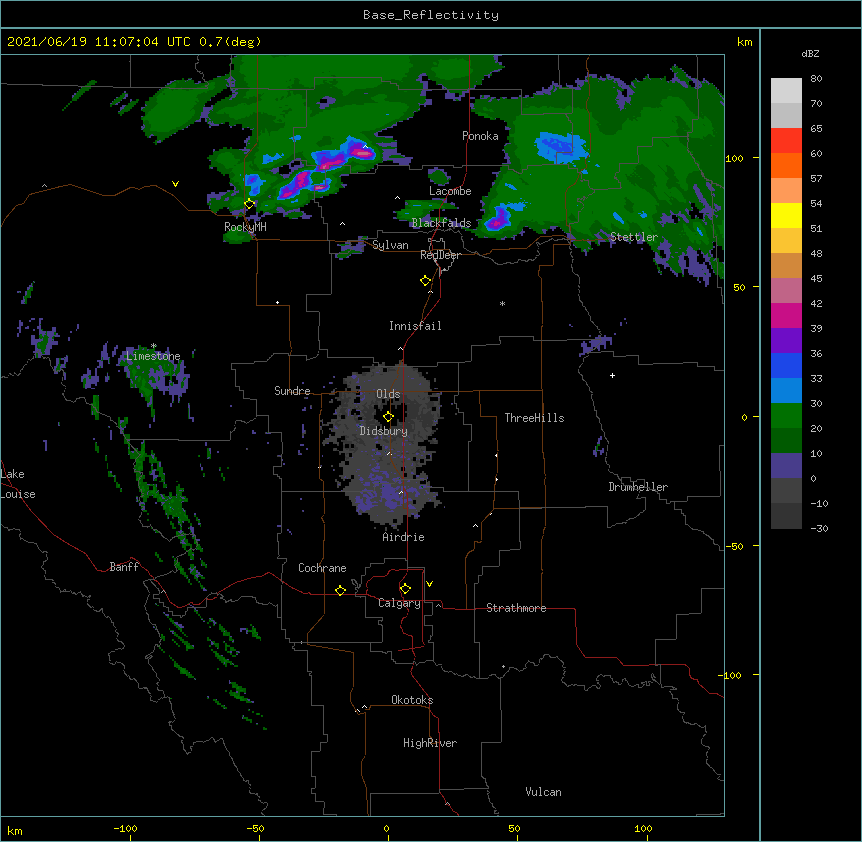Click the white plus marker north of Drumheller
This screenshot has width=862, height=842.
[x=612, y=375]
